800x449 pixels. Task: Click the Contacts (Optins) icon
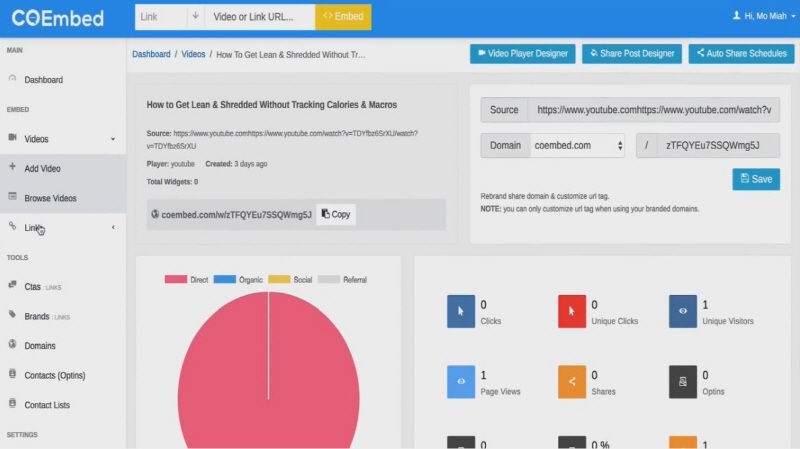12,374
